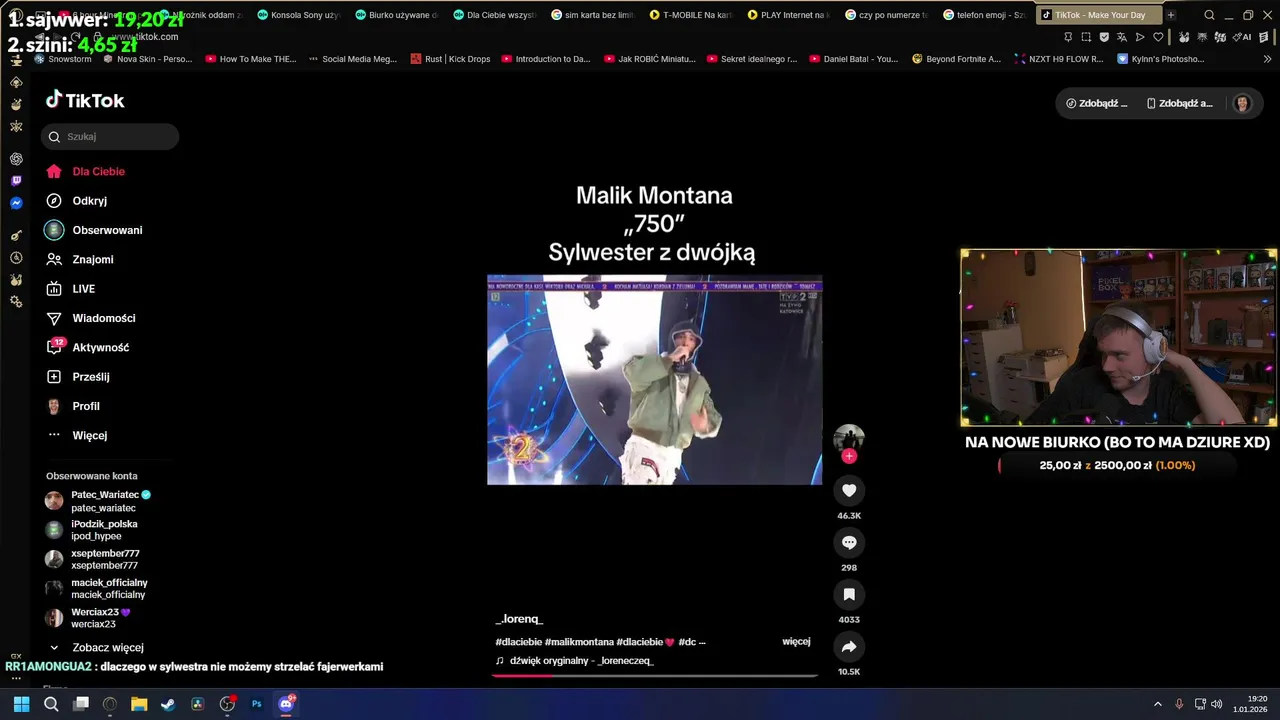Screen dimensions: 1280x720
Task: Open the Rust Kick Drops bookmark
Action: tap(450, 59)
